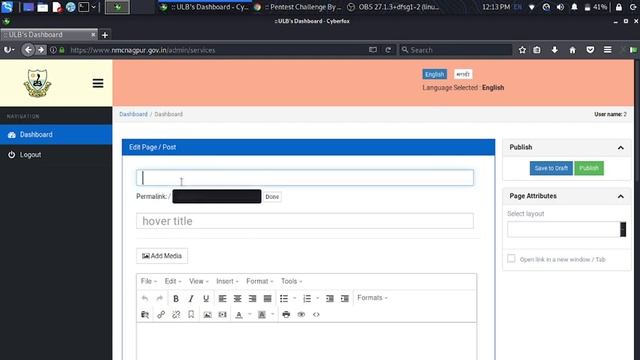
Task: Align text left in the editor
Action: click(x=222, y=298)
